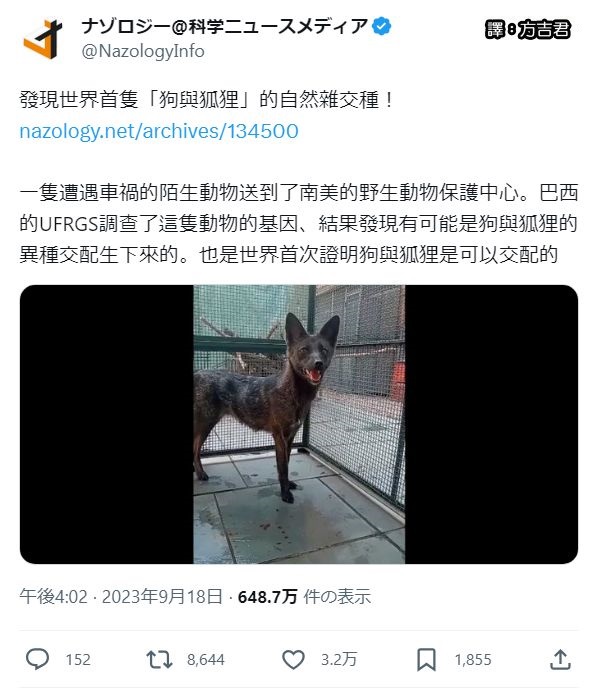Click the ナゾロジー@科学ニュースメディア account name
The image size is (598, 688).
point(225,26)
